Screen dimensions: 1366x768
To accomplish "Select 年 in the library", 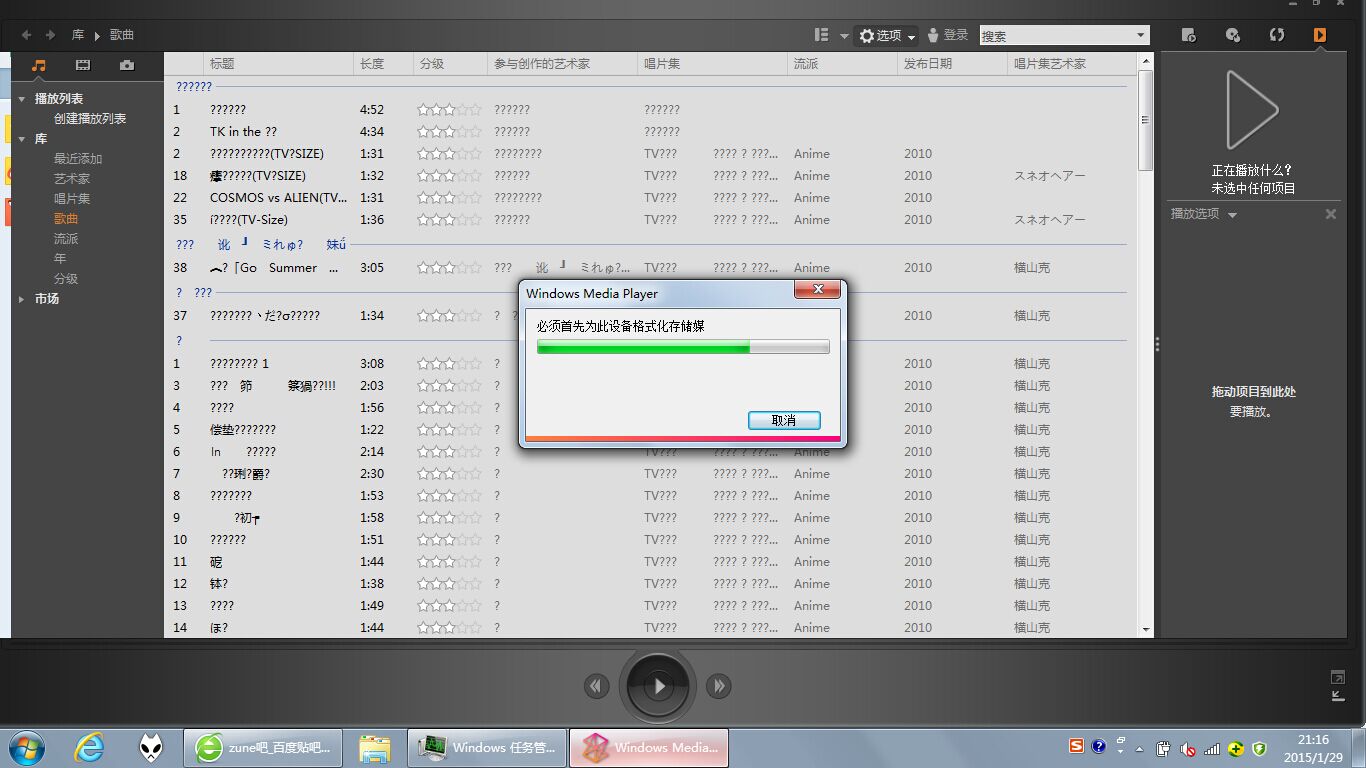I will pos(60,259).
